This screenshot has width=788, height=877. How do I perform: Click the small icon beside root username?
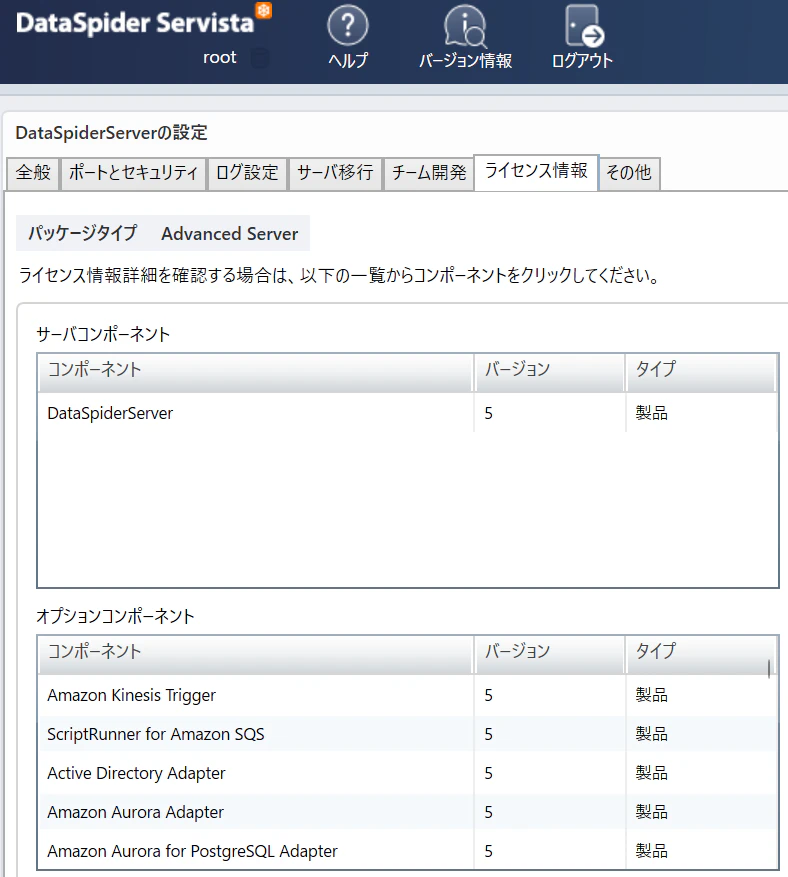259,58
